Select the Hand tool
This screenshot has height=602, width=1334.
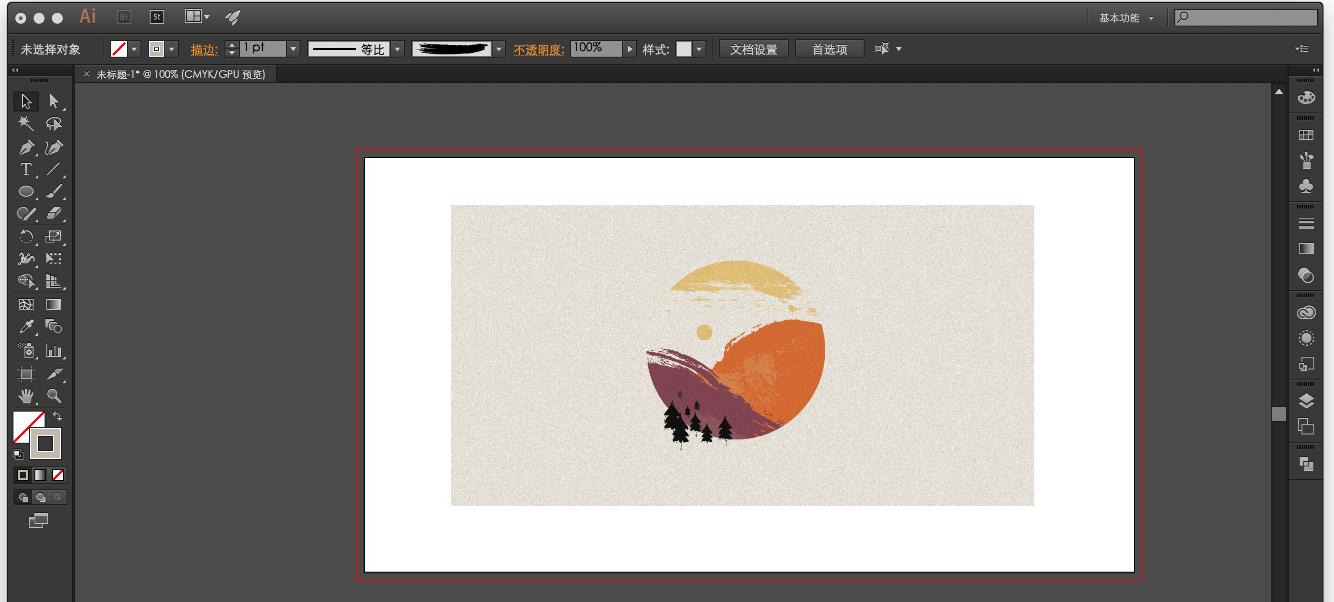point(25,395)
